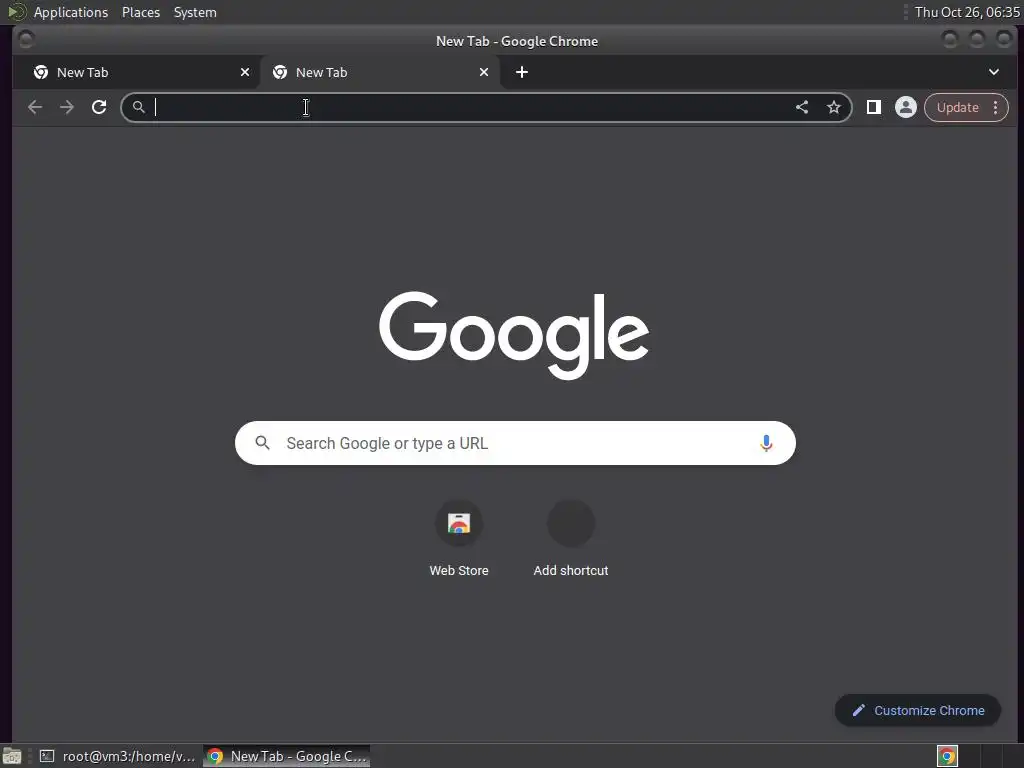
Task: Close the first New Tab
Action: pyautogui.click(x=245, y=72)
